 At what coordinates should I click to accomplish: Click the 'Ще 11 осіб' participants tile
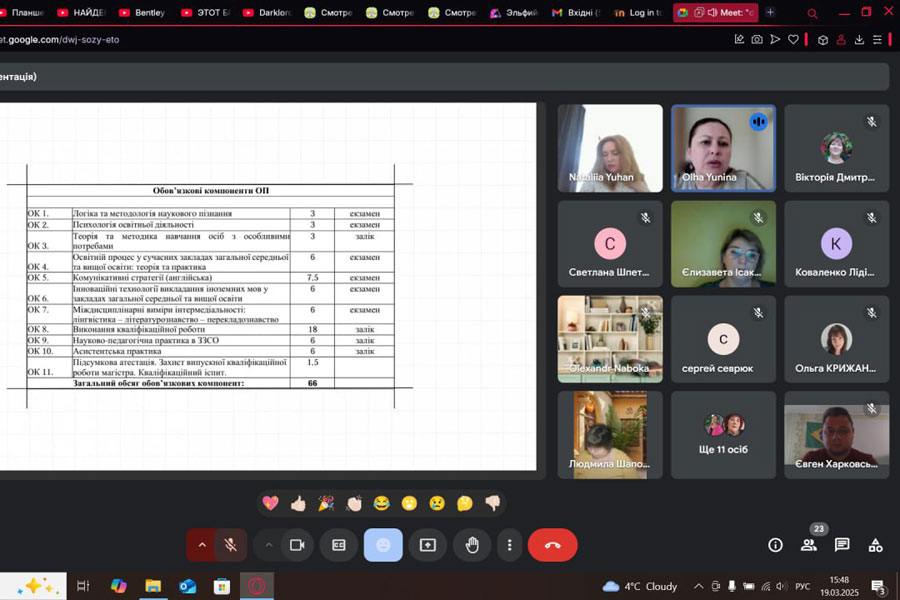723,435
